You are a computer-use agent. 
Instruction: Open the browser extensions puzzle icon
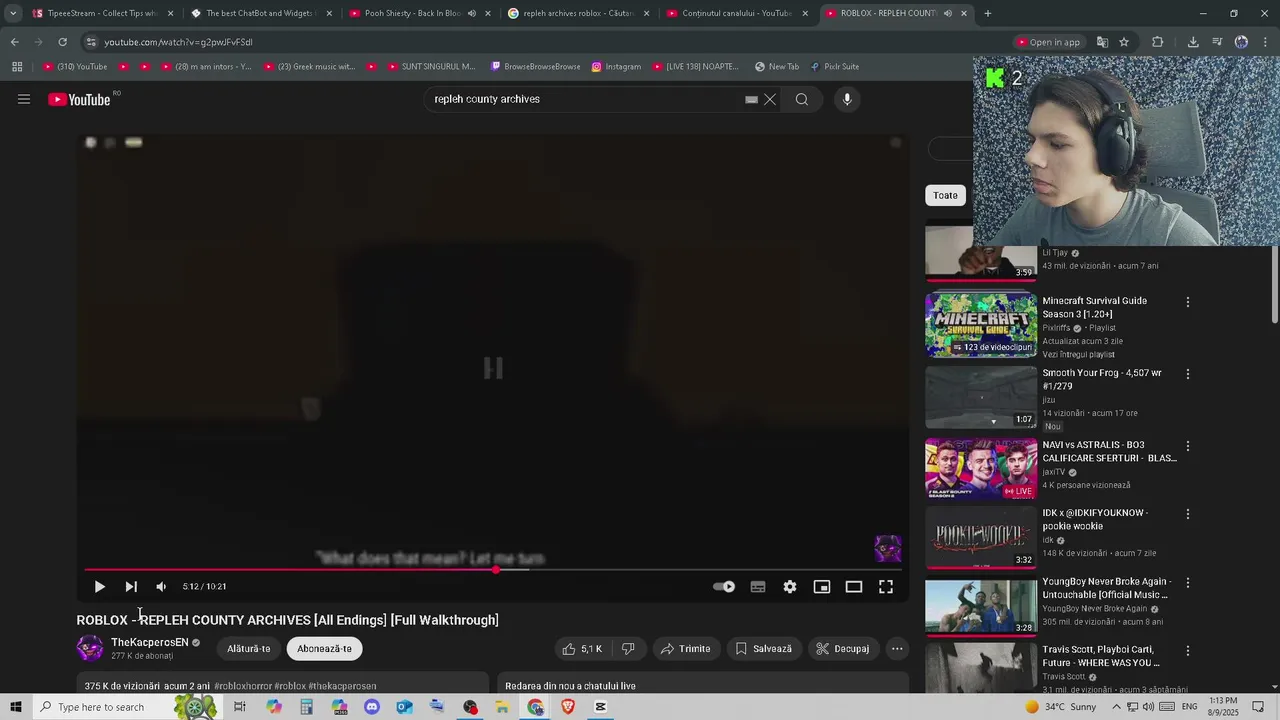pos(1158,42)
